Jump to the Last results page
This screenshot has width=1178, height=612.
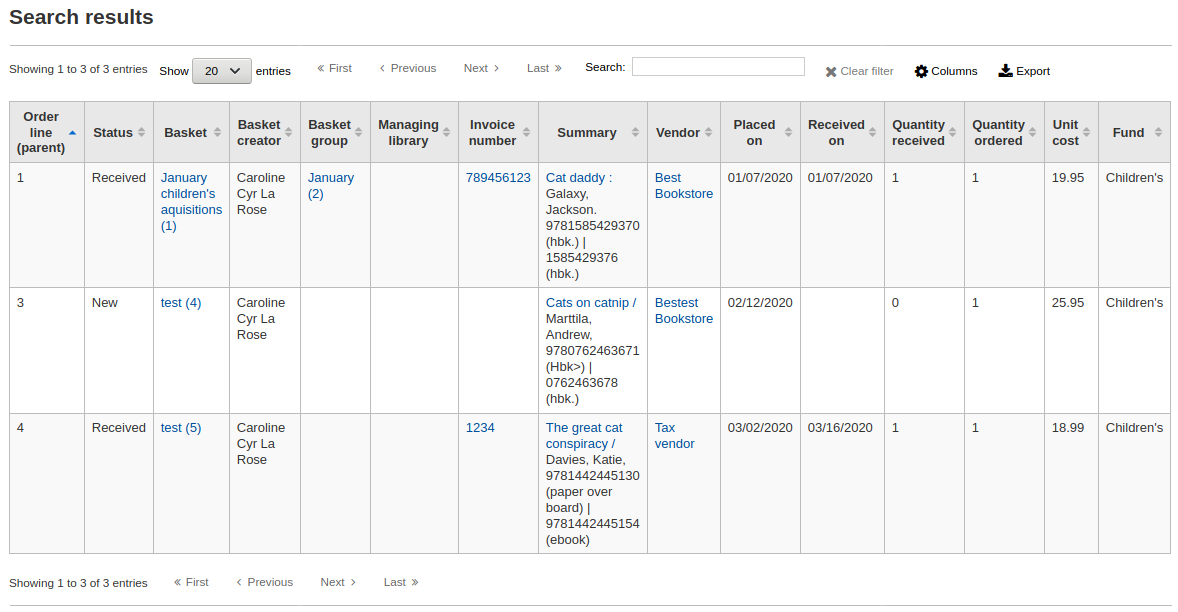pyautogui.click(x=543, y=68)
